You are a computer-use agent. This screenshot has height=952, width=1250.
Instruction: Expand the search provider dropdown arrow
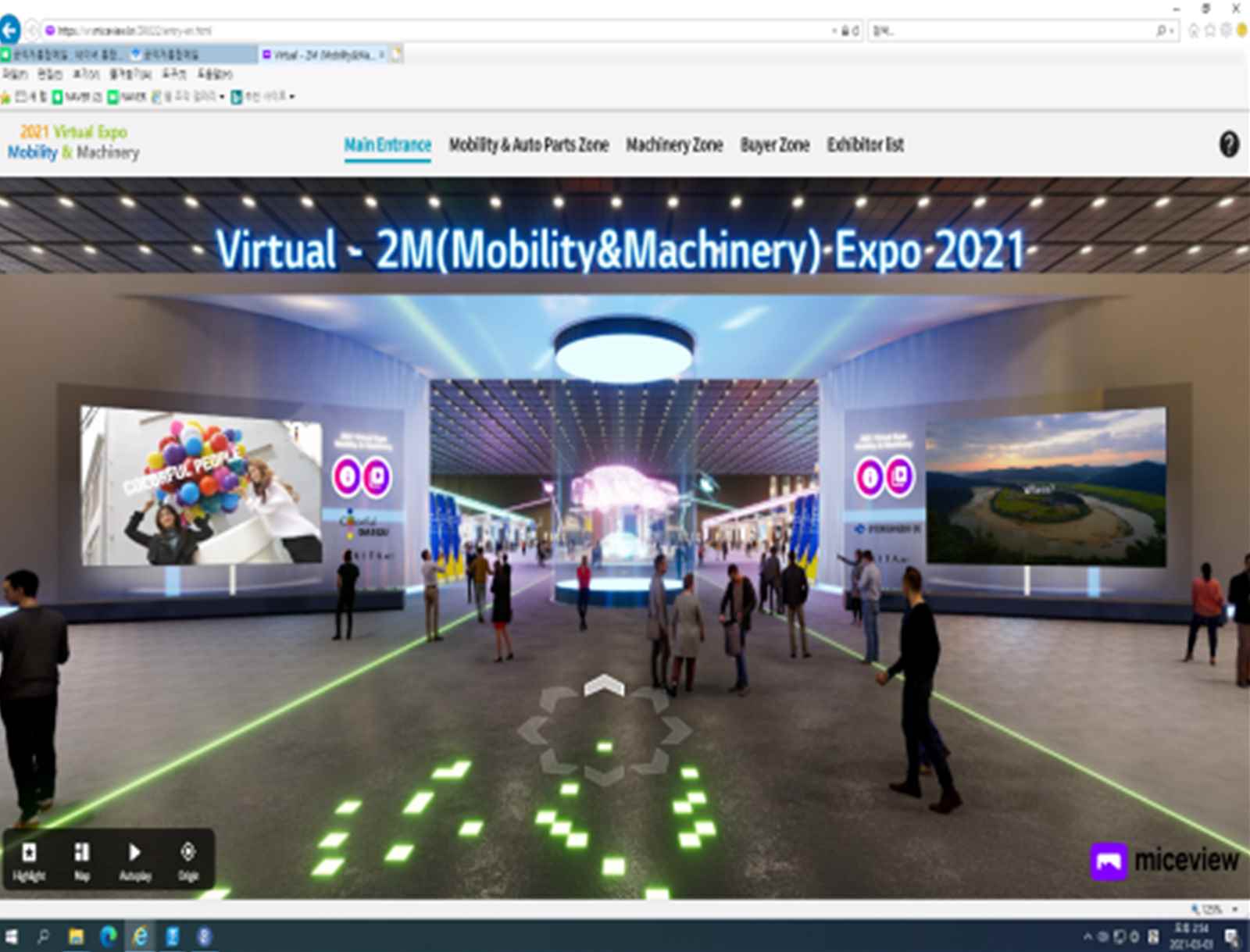pos(1172,31)
